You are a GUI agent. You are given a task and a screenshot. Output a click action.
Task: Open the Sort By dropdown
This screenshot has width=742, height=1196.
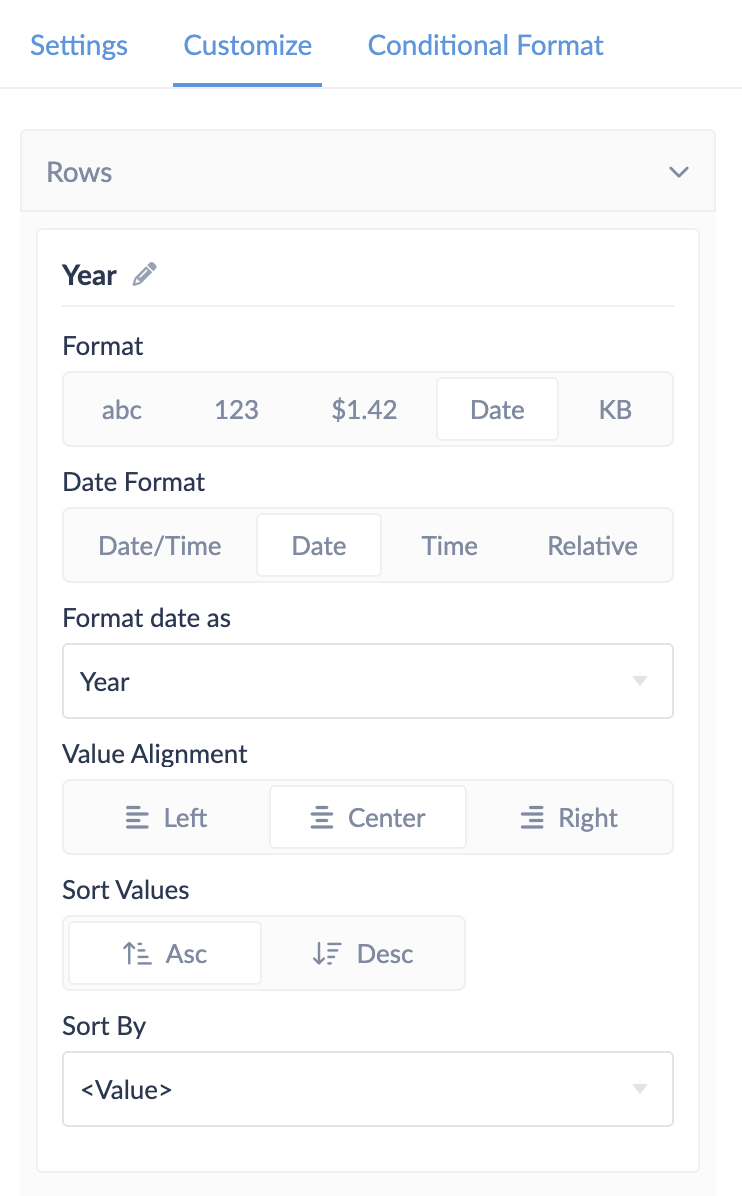367,1089
